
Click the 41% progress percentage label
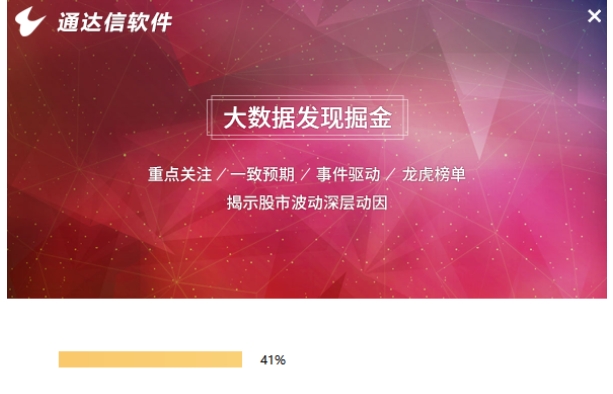(x=273, y=360)
